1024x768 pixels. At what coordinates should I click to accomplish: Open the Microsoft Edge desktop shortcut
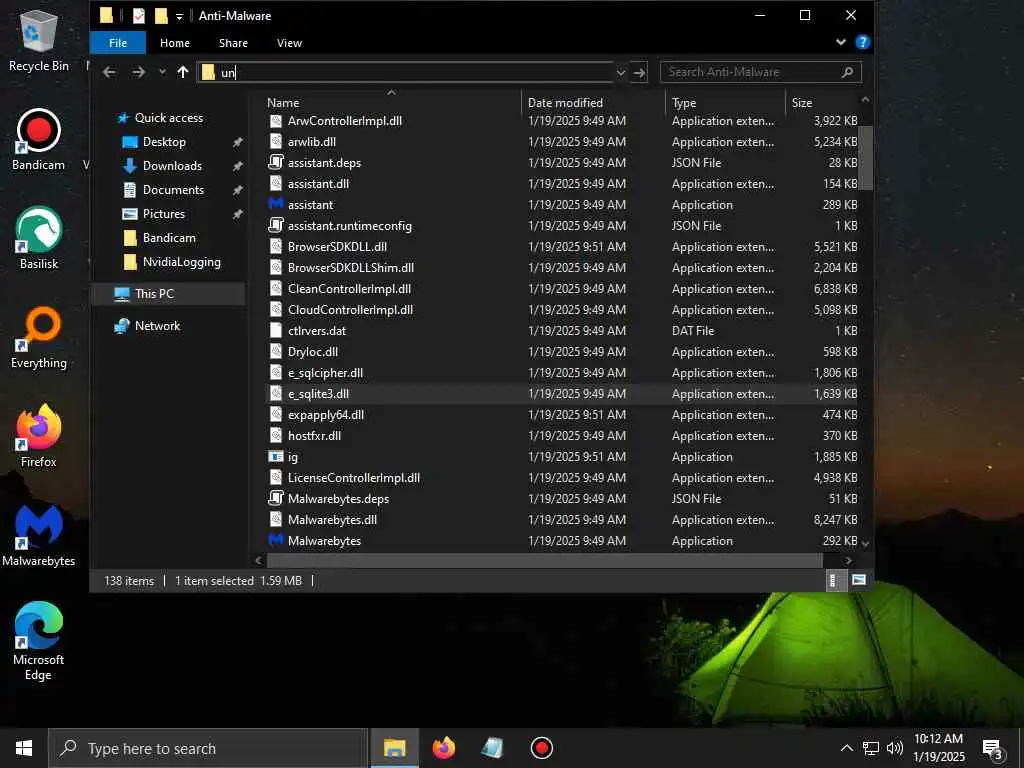[x=39, y=641]
